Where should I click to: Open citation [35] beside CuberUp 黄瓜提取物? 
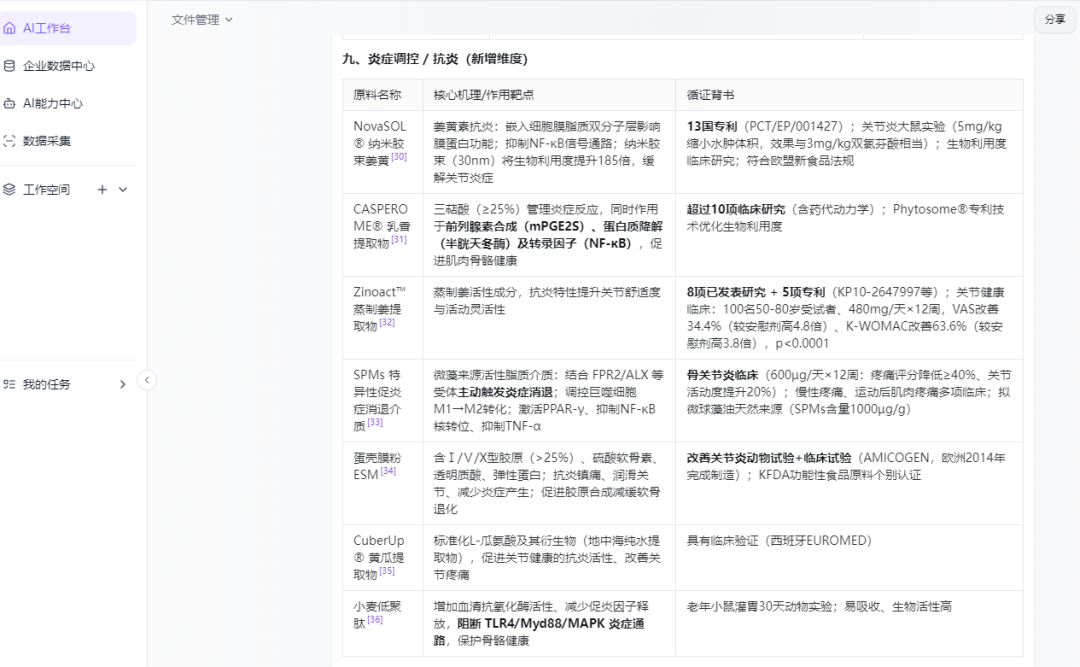[387, 571]
